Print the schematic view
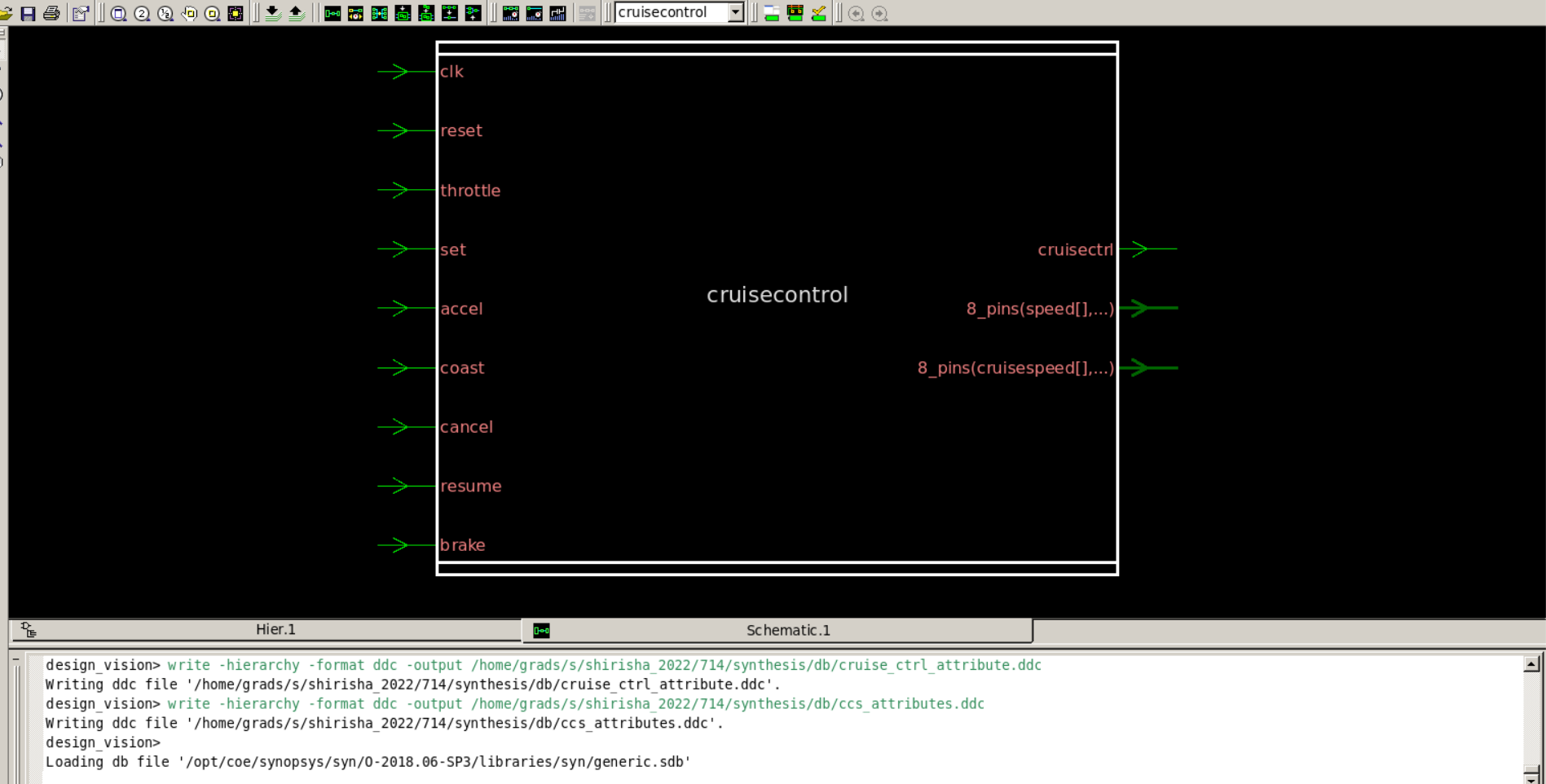This screenshot has width=1546, height=784. coord(50,12)
